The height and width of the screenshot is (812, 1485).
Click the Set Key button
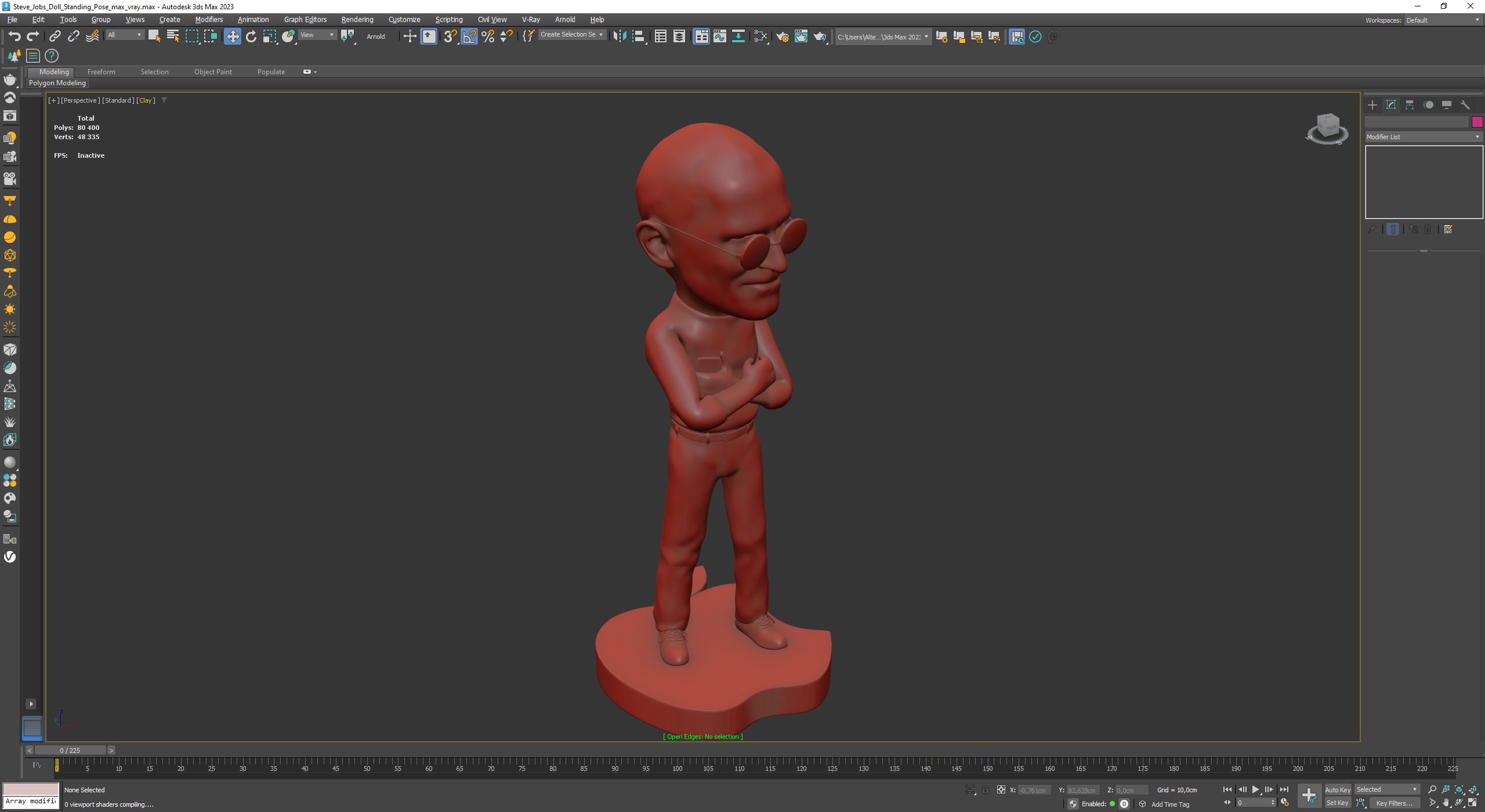(1337, 803)
